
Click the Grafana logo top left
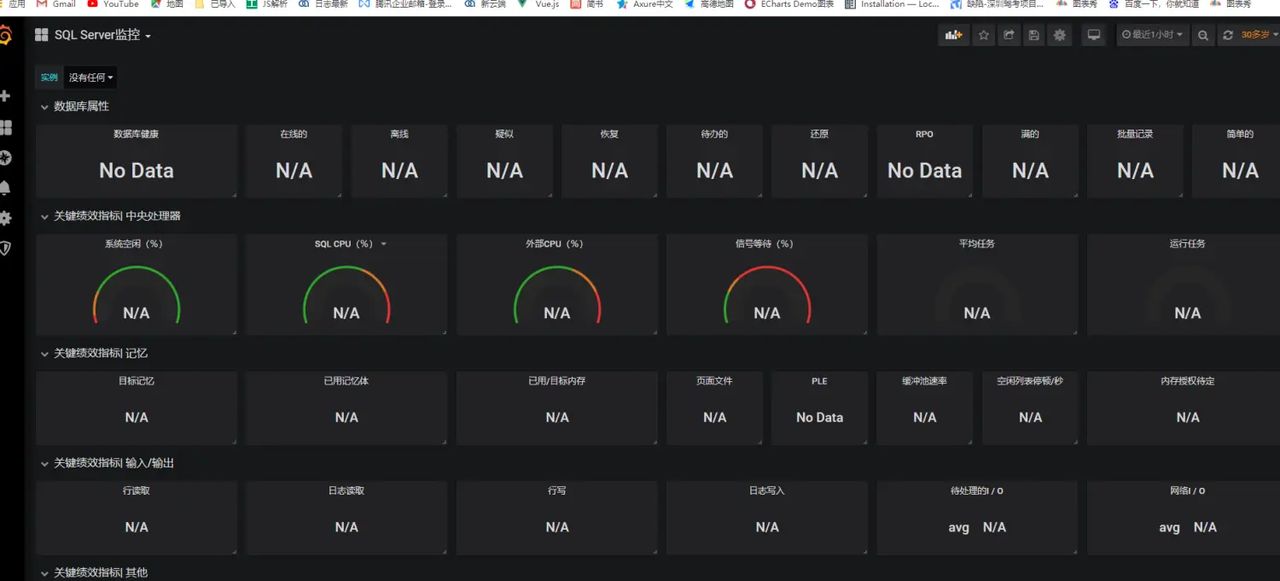point(9,34)
